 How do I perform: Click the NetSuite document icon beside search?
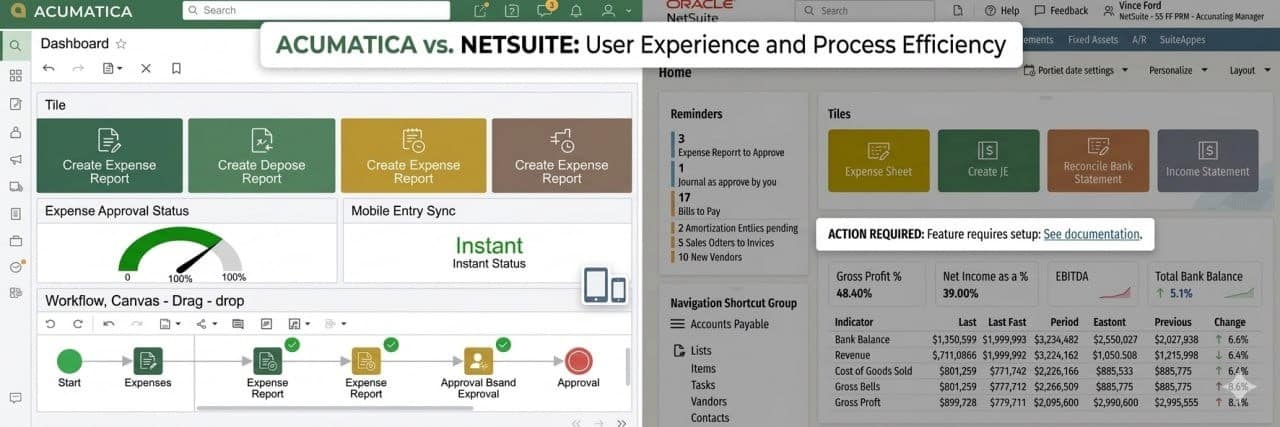coord(958,10)
